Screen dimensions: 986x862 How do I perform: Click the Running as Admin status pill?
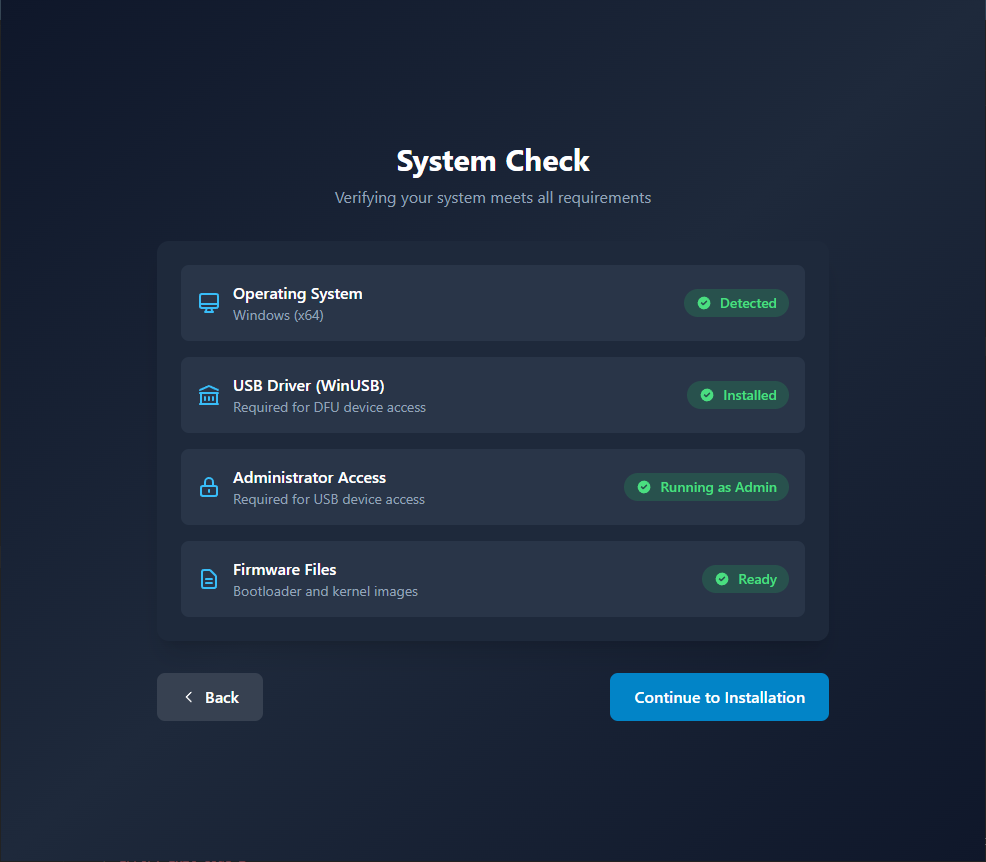click(x=706, y=487)
